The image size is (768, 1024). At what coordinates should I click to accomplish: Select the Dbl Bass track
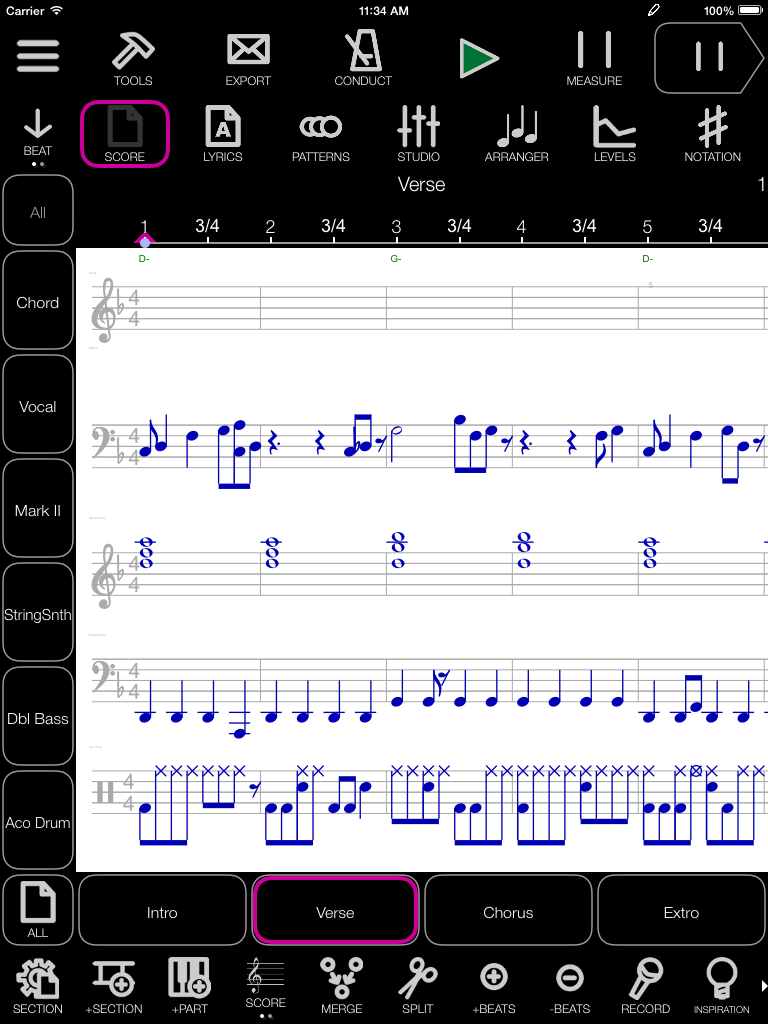tap(38, 716)
